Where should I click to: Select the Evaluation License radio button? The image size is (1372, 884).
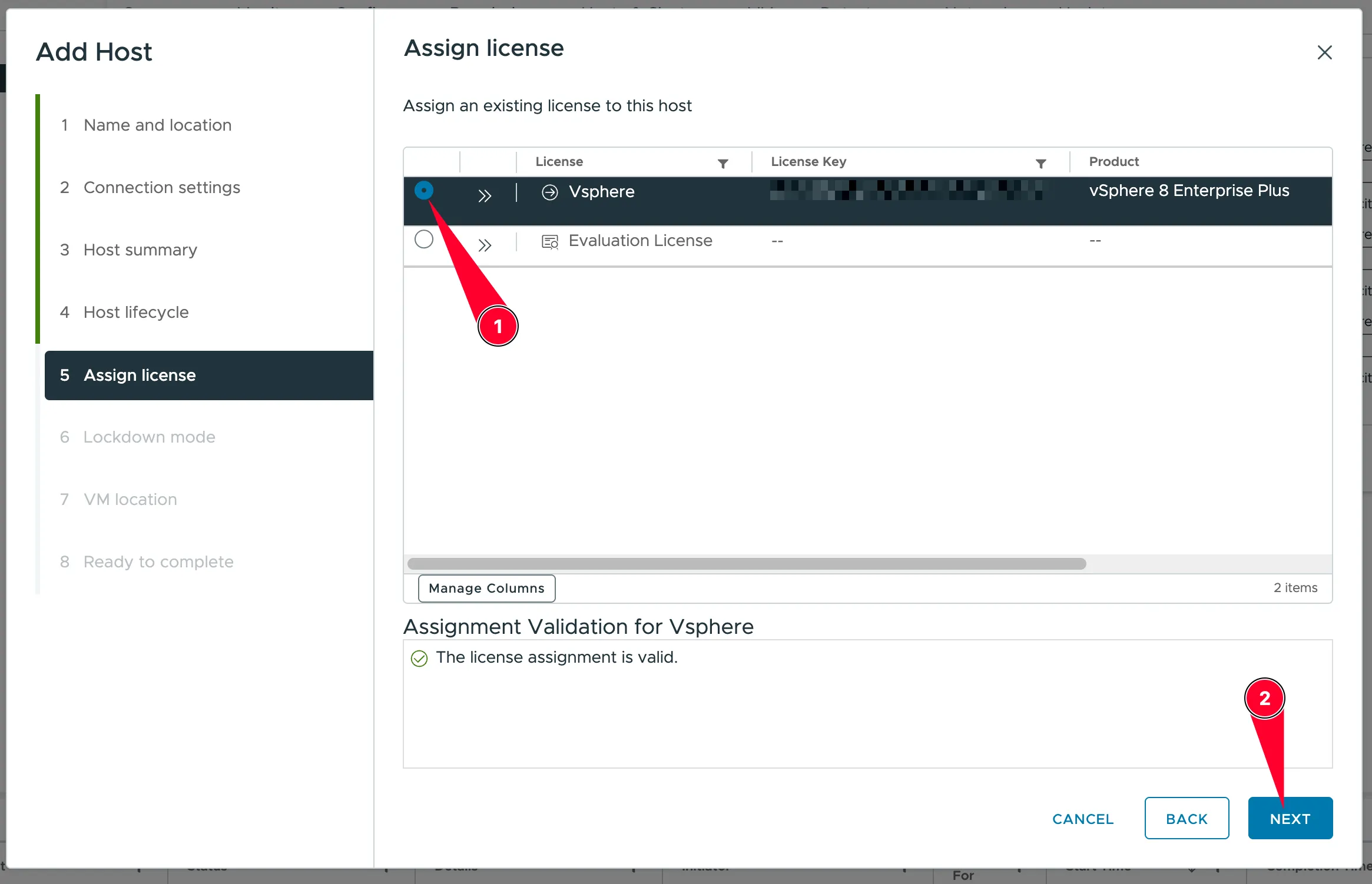click(424, 240)
